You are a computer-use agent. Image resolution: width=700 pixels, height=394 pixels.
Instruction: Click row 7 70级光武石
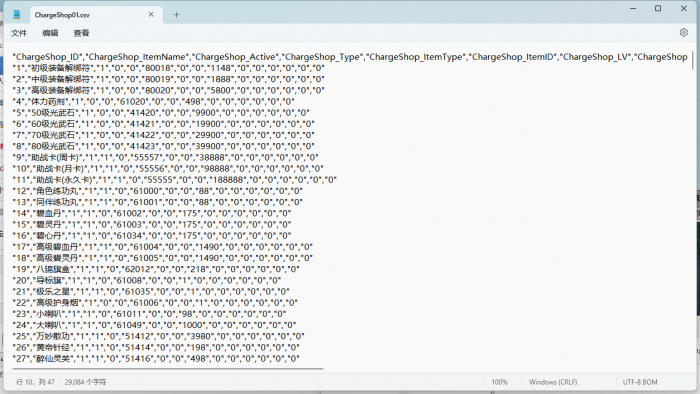(163, 135)
